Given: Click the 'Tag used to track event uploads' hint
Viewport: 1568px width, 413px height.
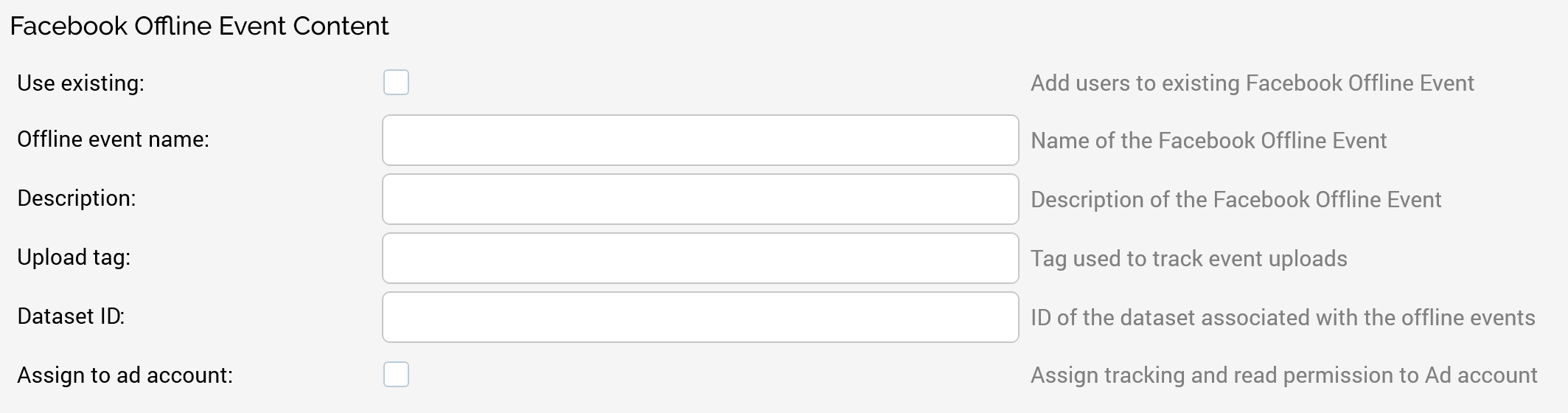Looking at the screenshot, I should click(x=1188, y=258).
